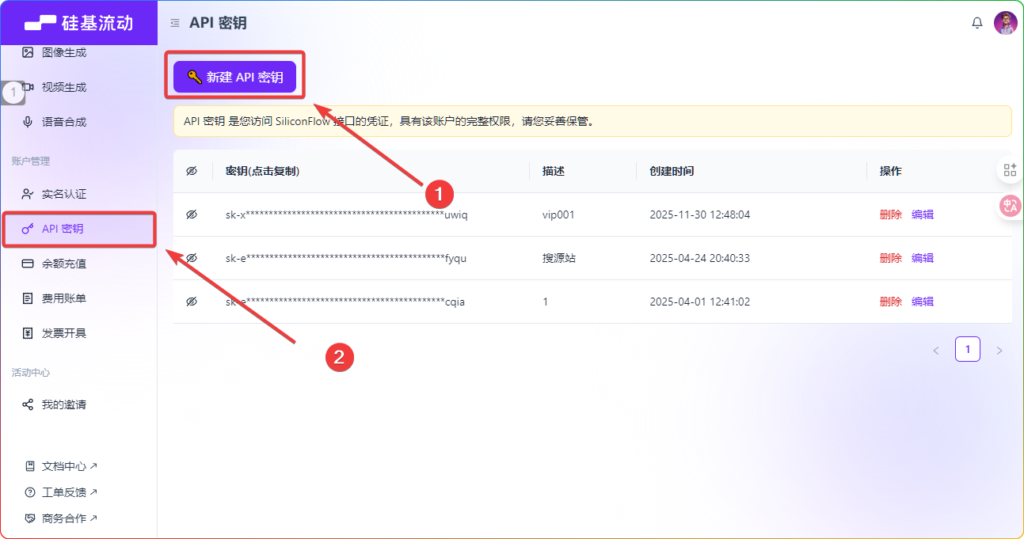
Task: Click the grid apps floating icon
Action: coord(1010,171)
